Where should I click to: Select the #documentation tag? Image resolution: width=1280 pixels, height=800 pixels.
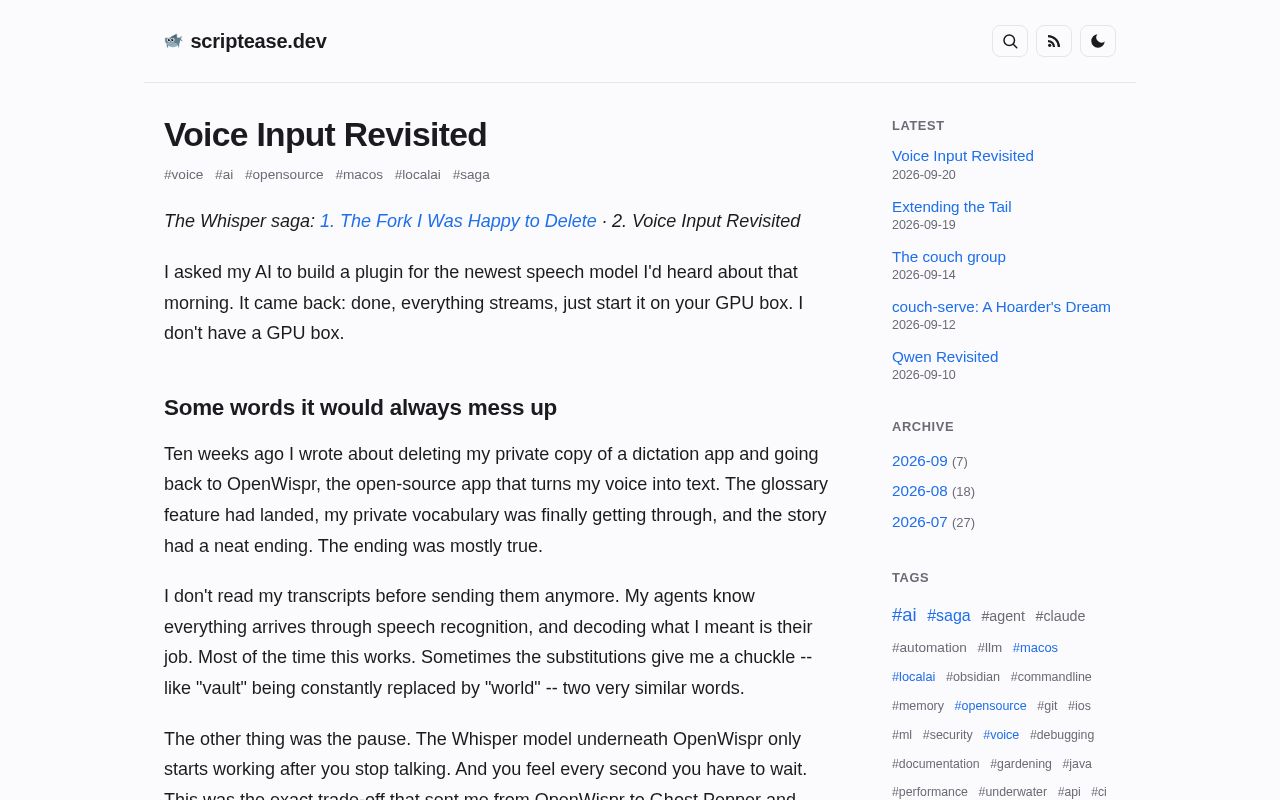[936, 764]
